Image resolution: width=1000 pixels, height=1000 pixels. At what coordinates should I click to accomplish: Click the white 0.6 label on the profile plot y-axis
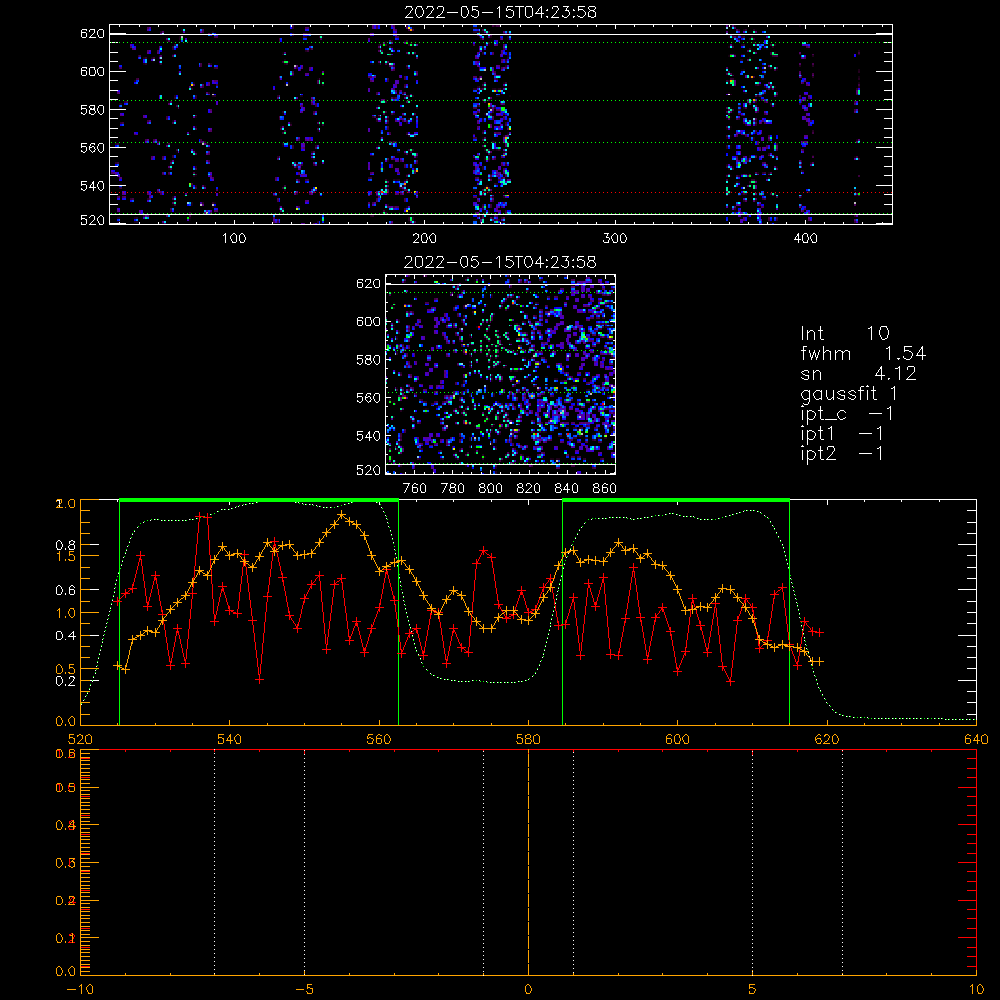66,591
